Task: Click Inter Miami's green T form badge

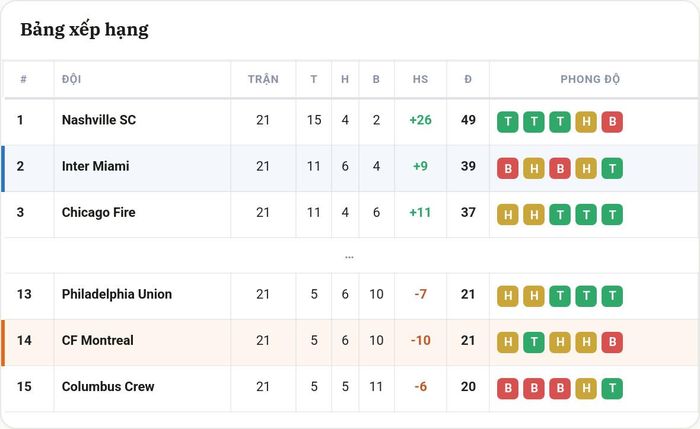Action: click(612, 168)
